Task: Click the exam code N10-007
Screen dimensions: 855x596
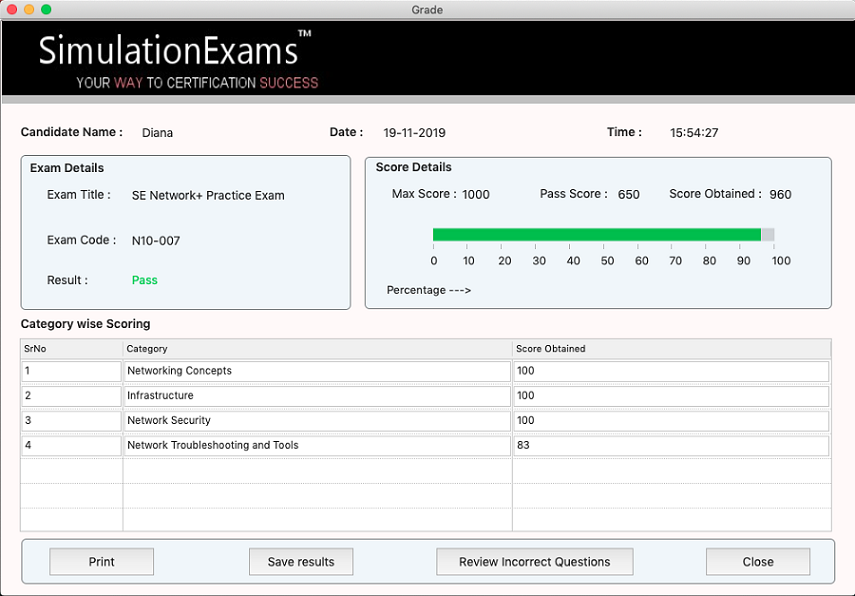Action: (x=156, y=241)
